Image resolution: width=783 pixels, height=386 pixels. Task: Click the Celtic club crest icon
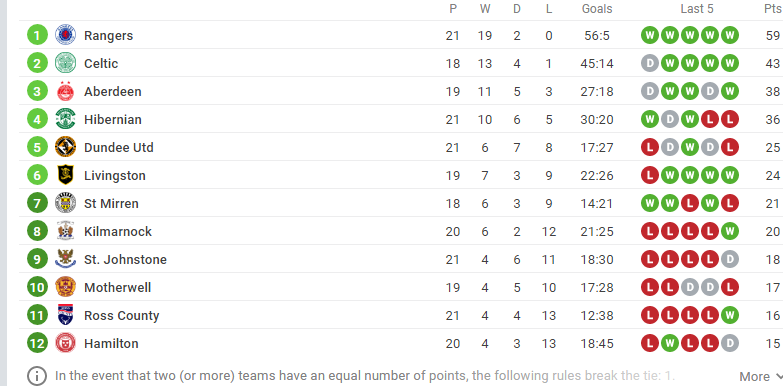(65, 63)
